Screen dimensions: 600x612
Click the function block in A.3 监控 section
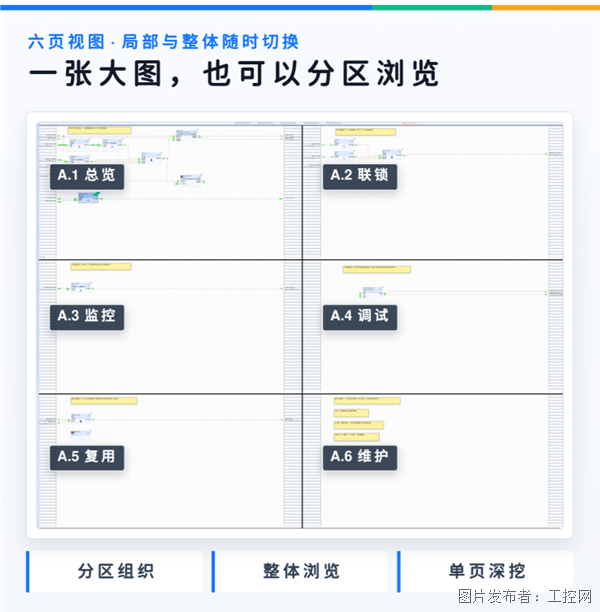pyautogui.click(x=81, y=287)
